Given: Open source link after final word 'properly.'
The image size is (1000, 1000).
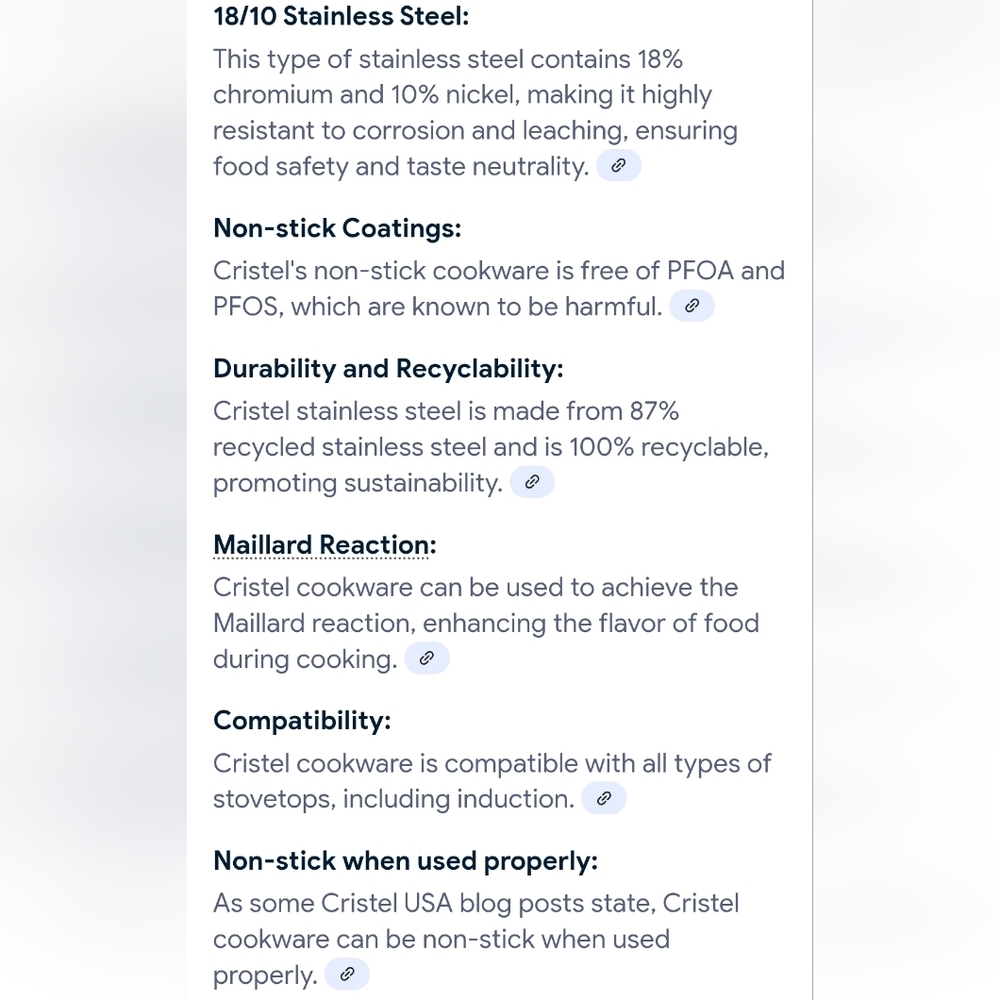Looking at the screenshot, I should [x=347, y=974].
